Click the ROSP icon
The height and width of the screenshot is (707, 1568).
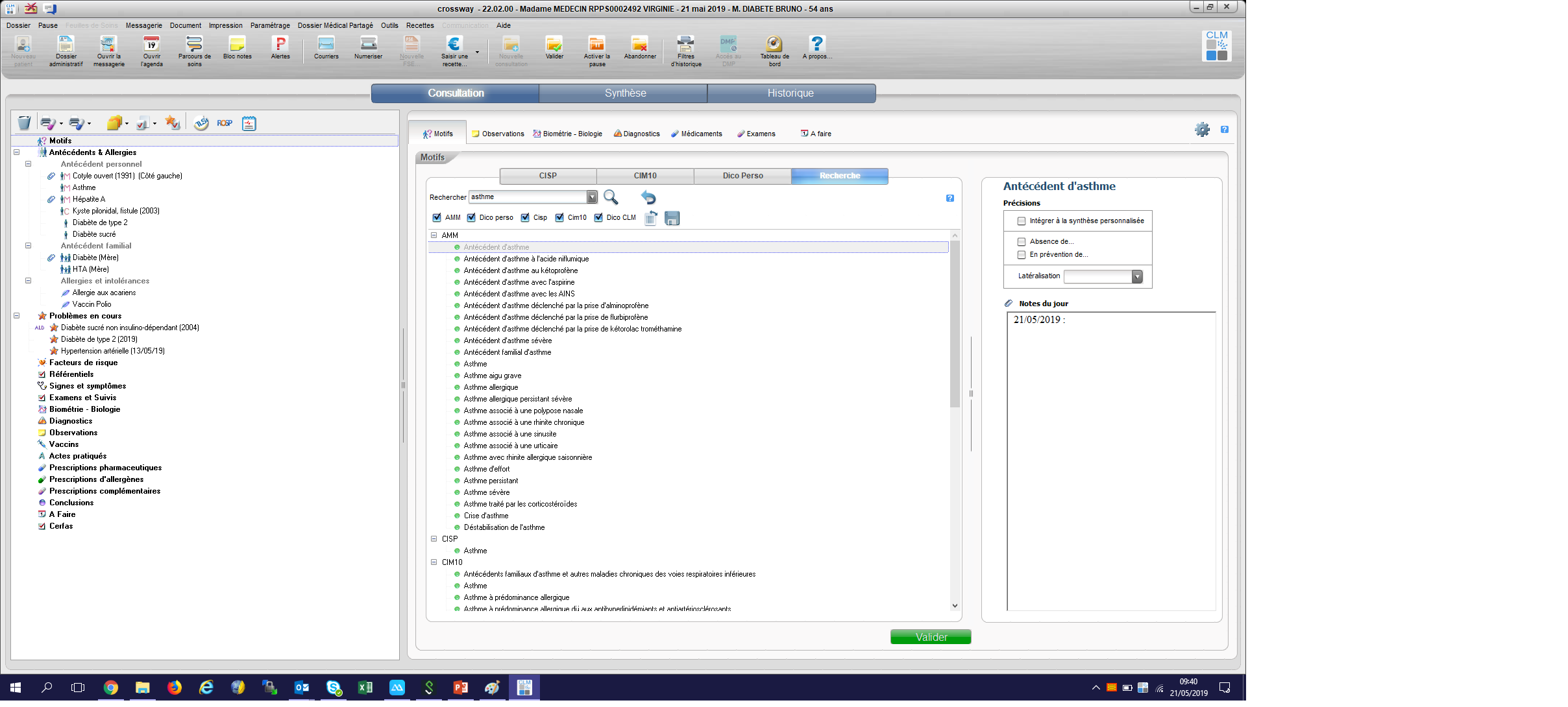pos(225,123)
